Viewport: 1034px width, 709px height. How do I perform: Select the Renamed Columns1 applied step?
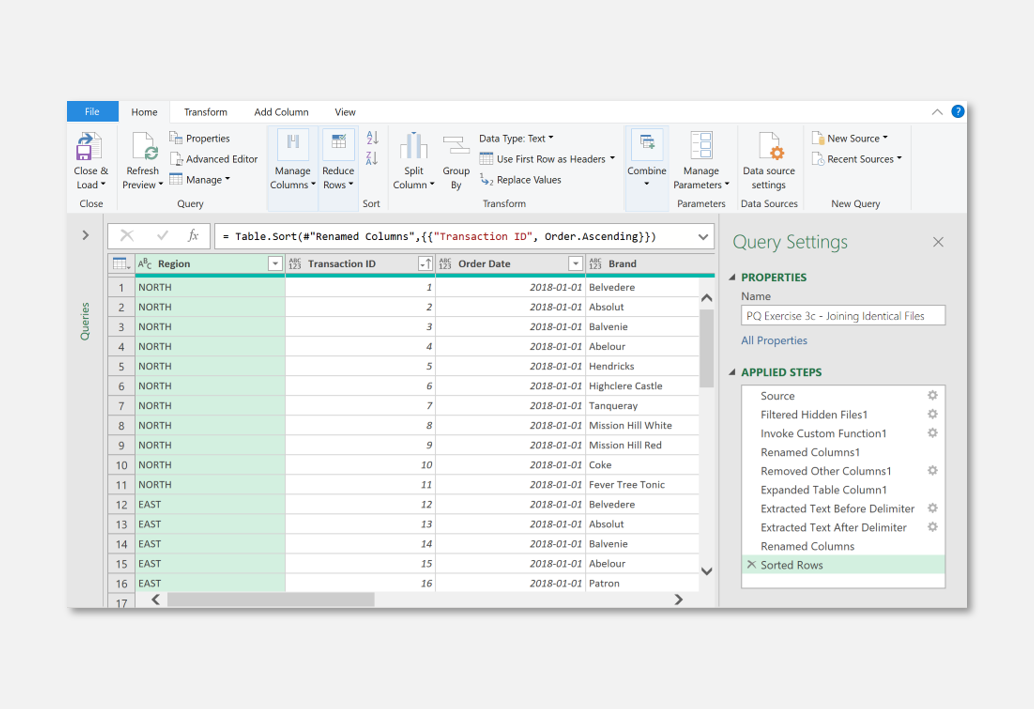[x=810, y=452]
